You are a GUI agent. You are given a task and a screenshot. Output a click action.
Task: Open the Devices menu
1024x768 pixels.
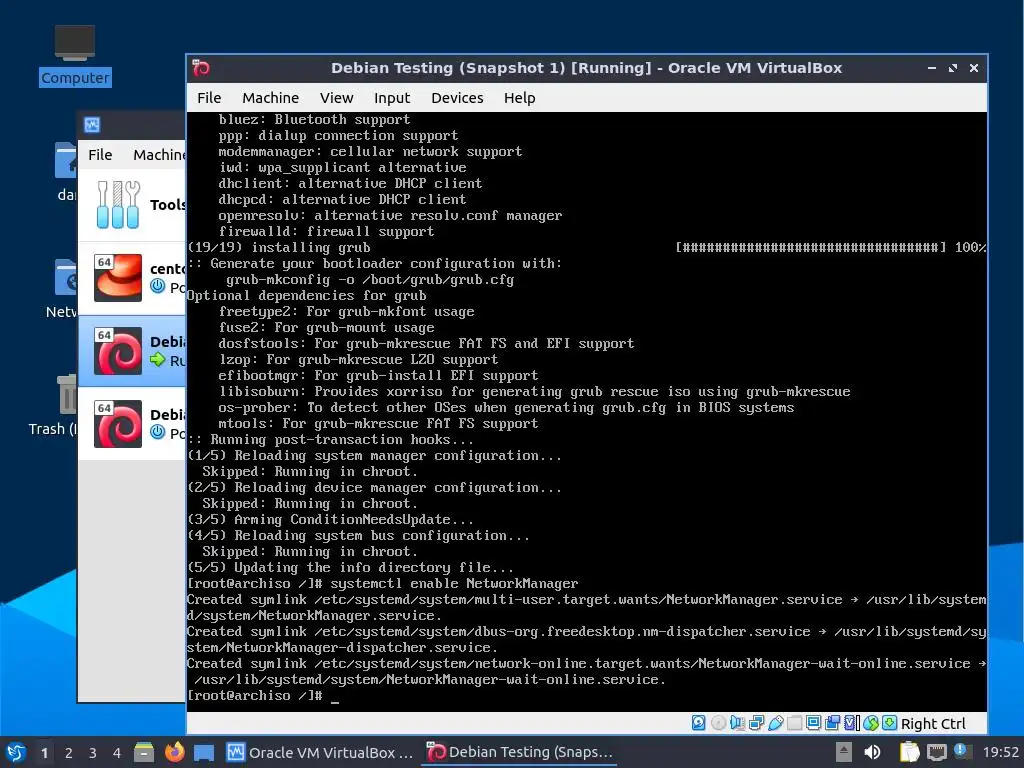[457, 98]
